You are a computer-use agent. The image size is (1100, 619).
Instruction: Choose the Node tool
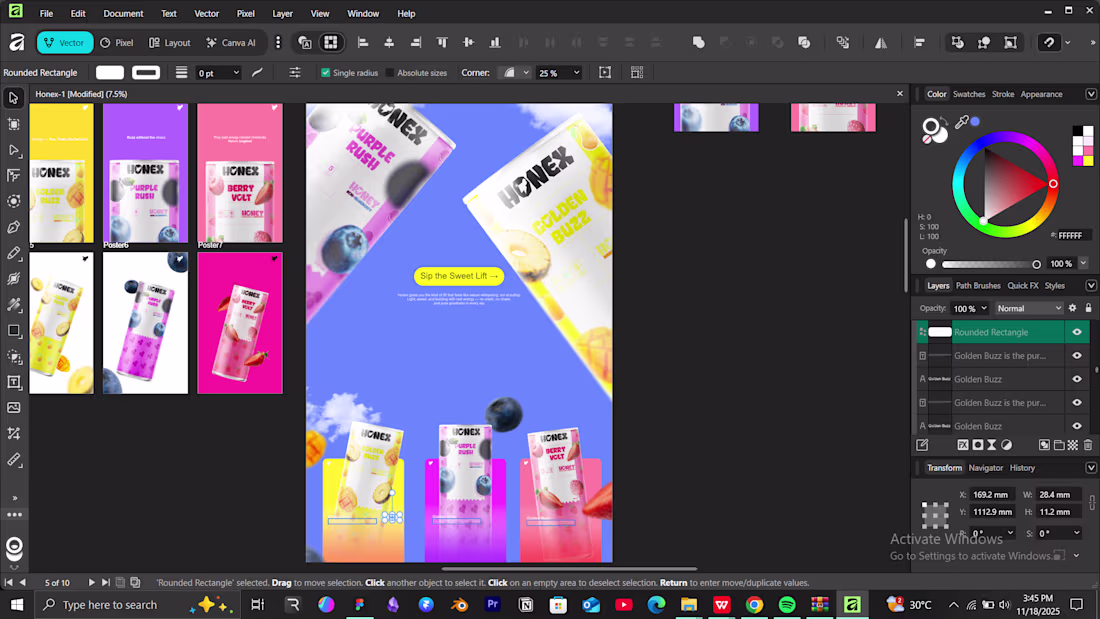[14, 150]
